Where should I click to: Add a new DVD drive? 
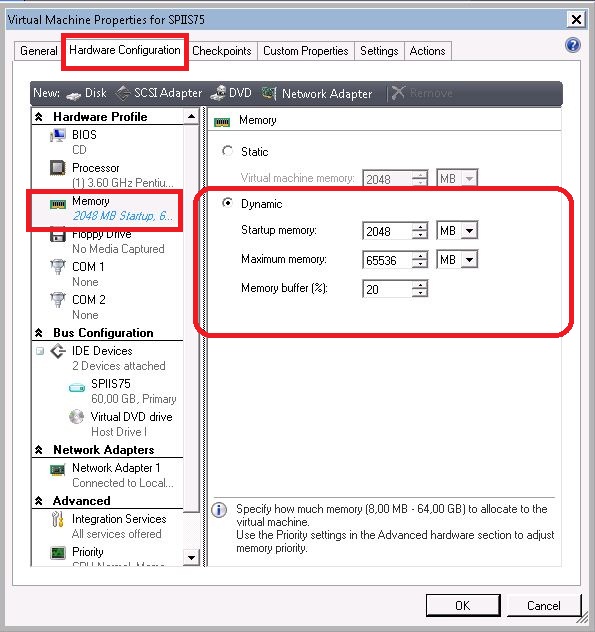[231, 93]
